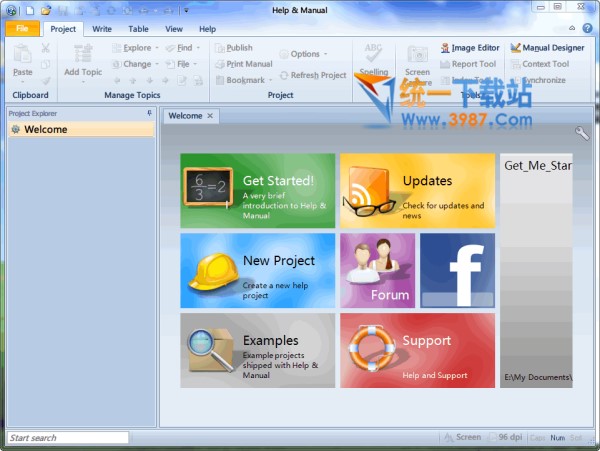This screenshot has height=451, width=600.
Task: Open the Context Tool
Action: [540, 64]
